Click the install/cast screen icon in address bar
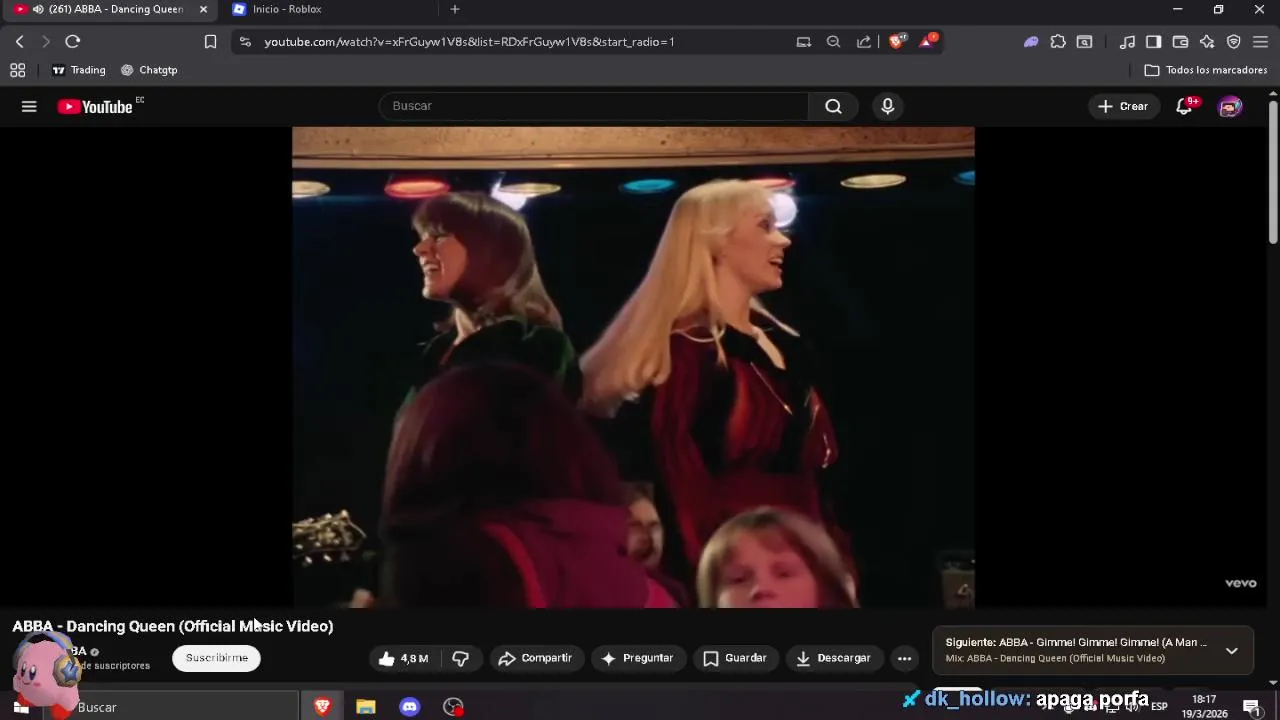Image resolution: width=1280 pixels, height=720 pixels. 803,42
